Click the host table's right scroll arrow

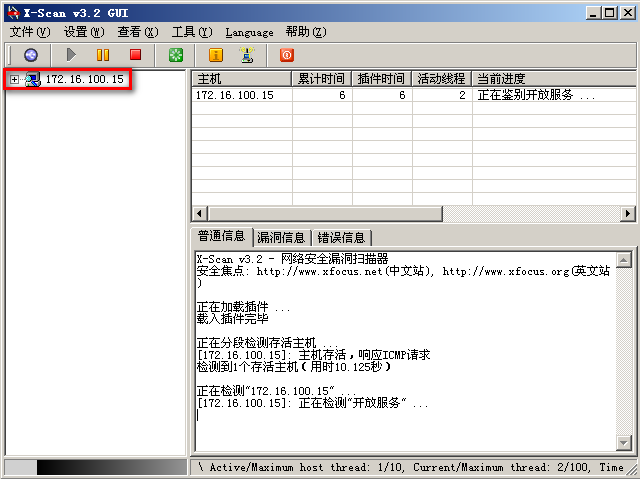627,213
